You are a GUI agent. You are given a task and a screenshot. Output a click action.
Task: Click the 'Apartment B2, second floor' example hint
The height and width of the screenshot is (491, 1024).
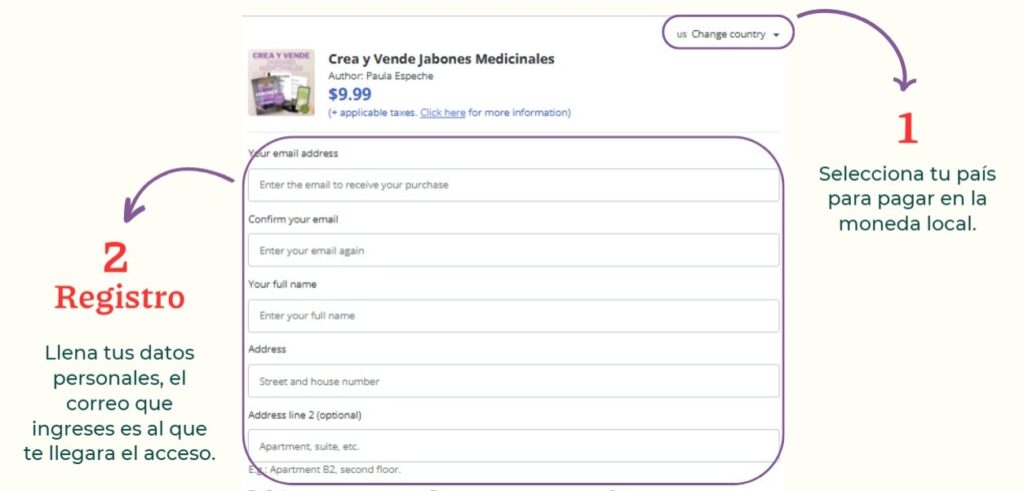pos(325,469)
